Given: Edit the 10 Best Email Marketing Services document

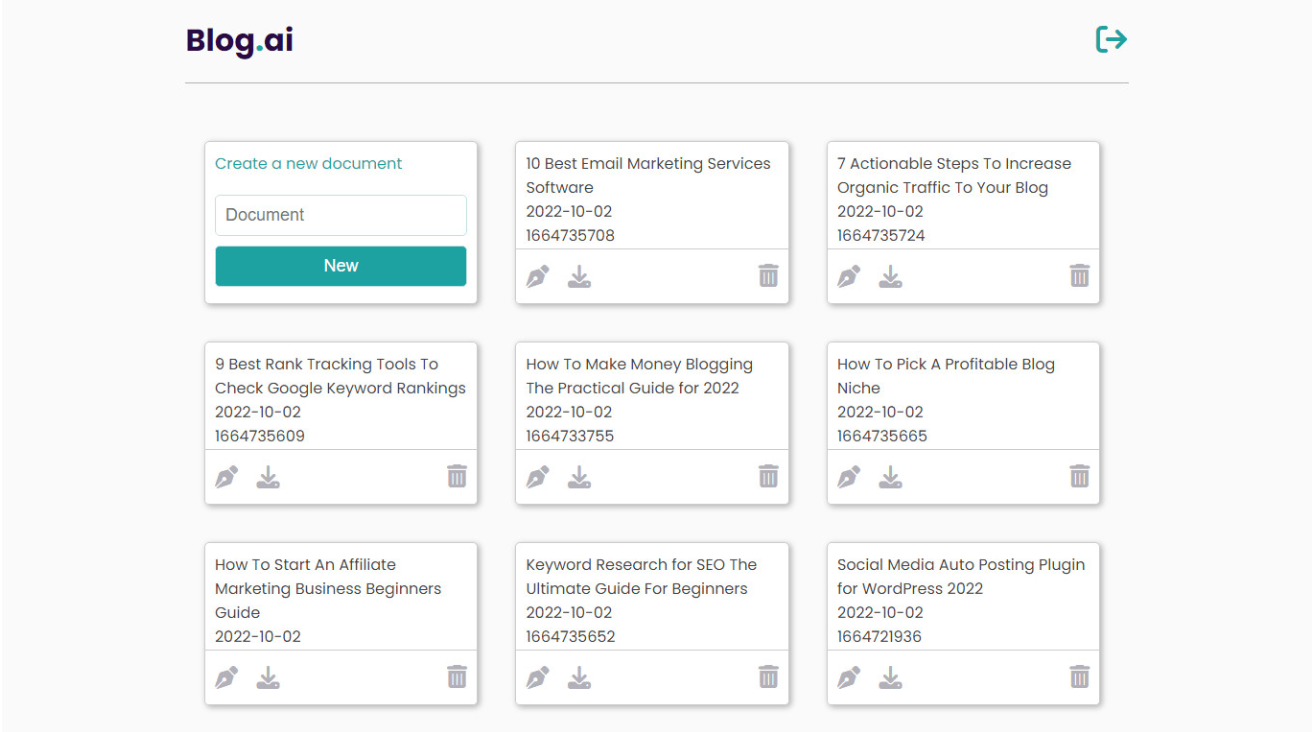Looking at the screenshot, I should (x=538, y=276).
